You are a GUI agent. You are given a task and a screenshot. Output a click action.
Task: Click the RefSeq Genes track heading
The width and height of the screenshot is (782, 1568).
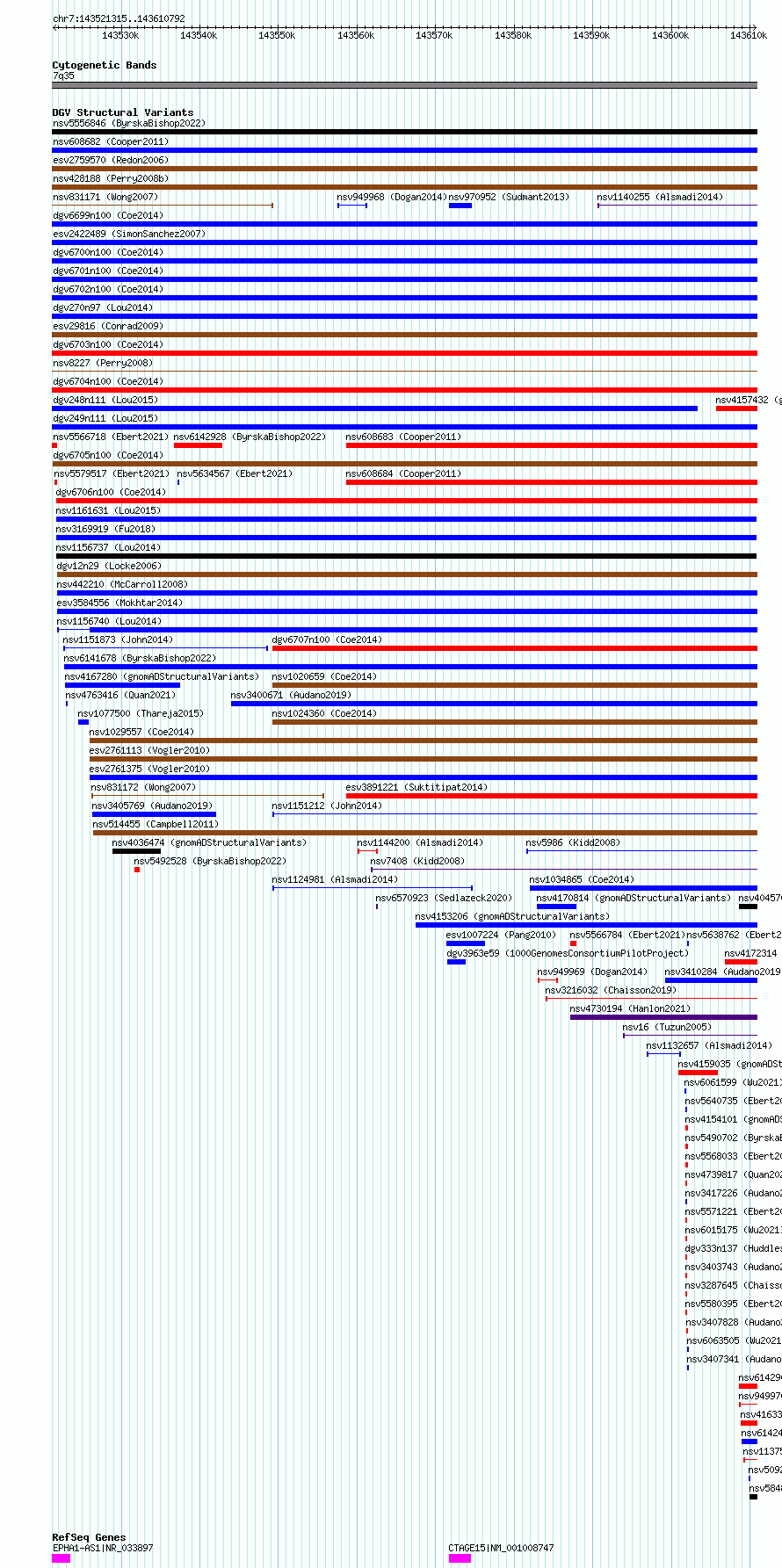click(x=89, y=1537)
